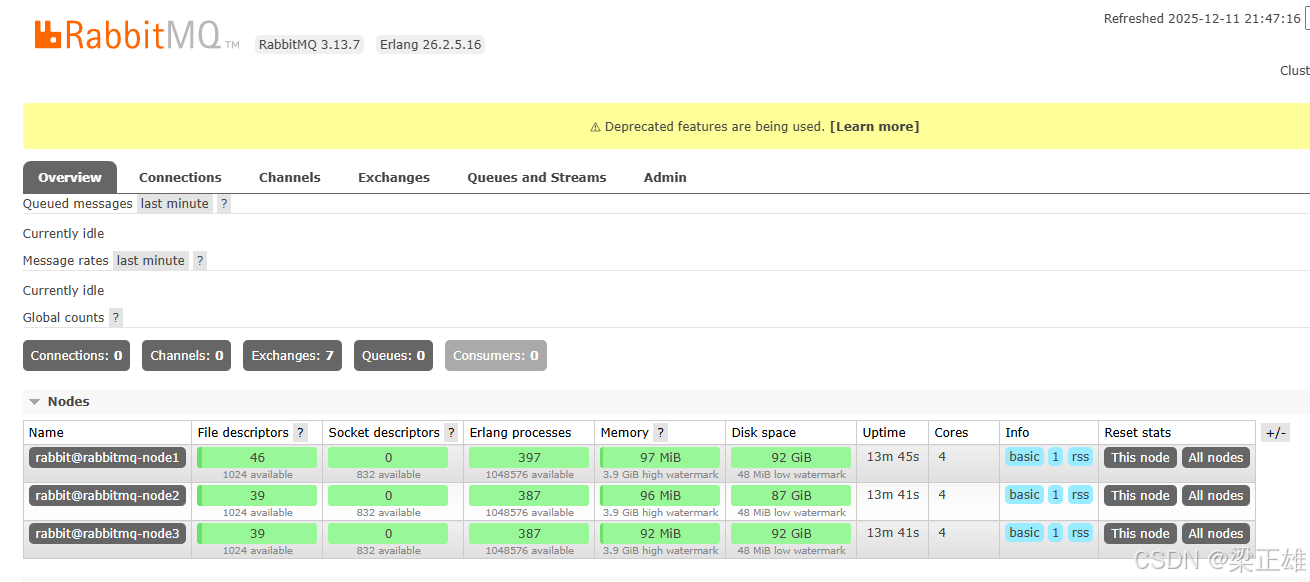Click the Disk space column header
Viewport: 1310px width, 582px height.
tap(764, 433)
